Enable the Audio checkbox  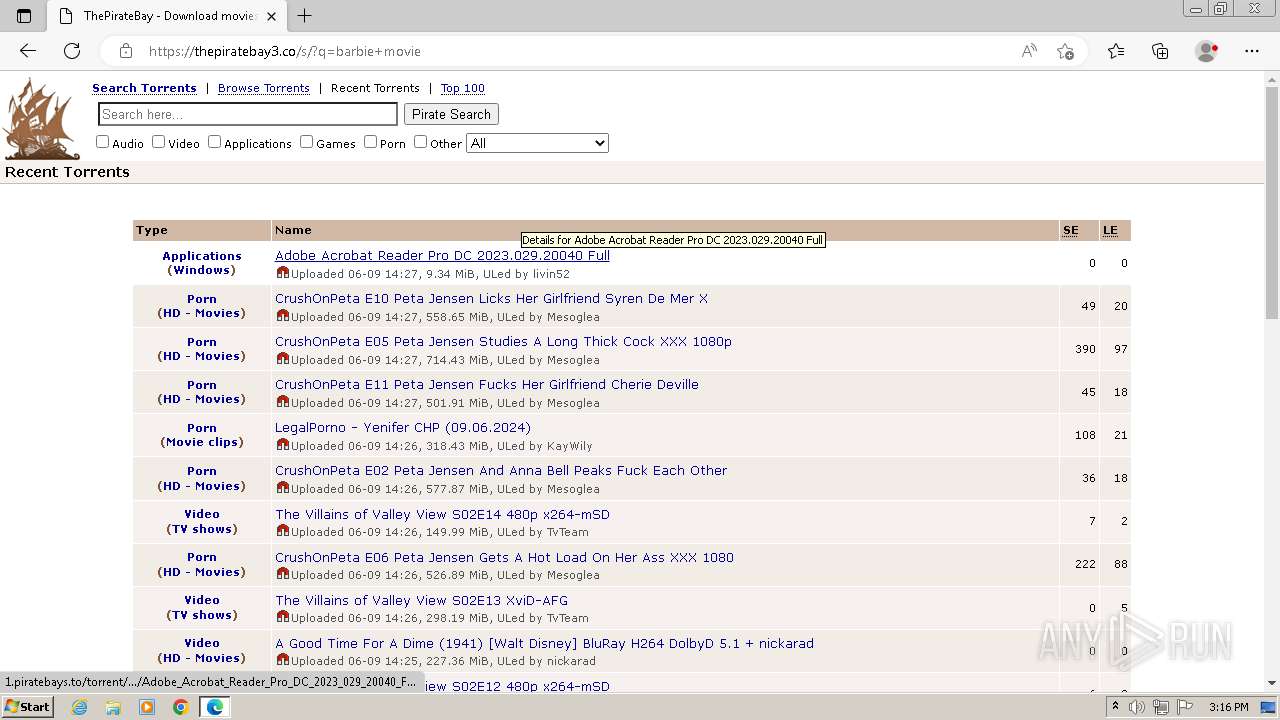click(102, 142)
